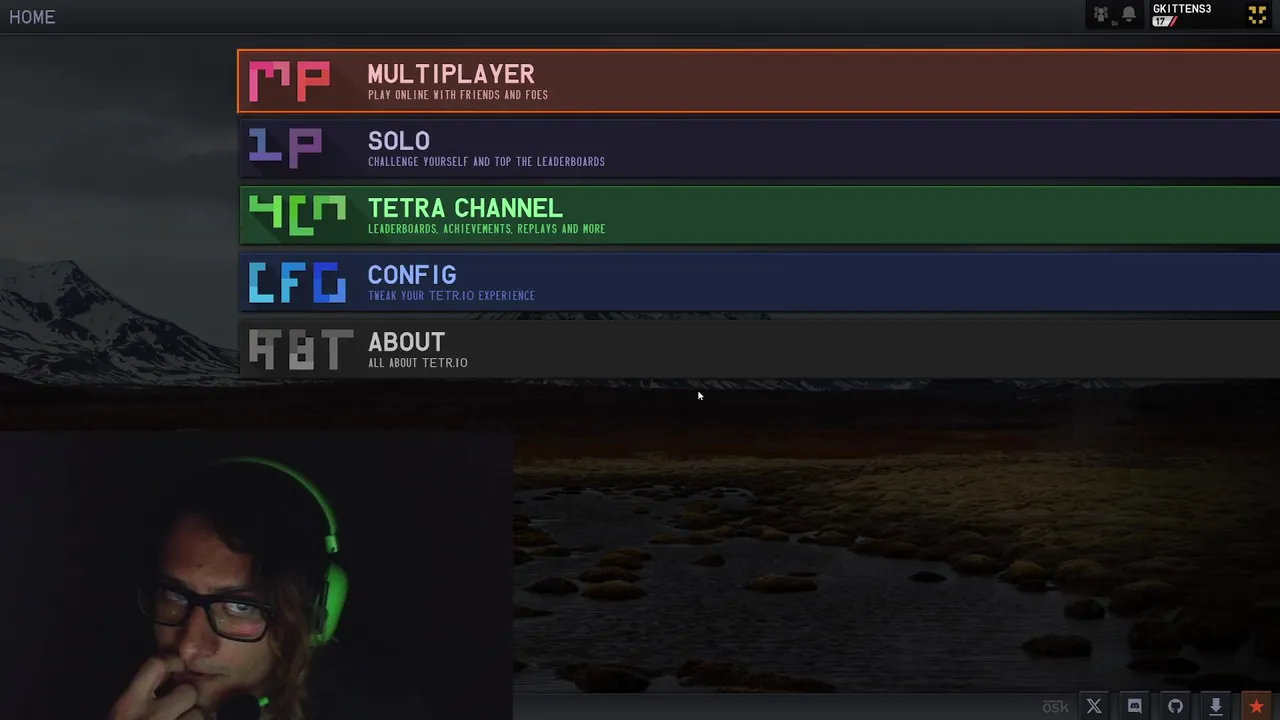Open the Config menu

pos(759,282)
